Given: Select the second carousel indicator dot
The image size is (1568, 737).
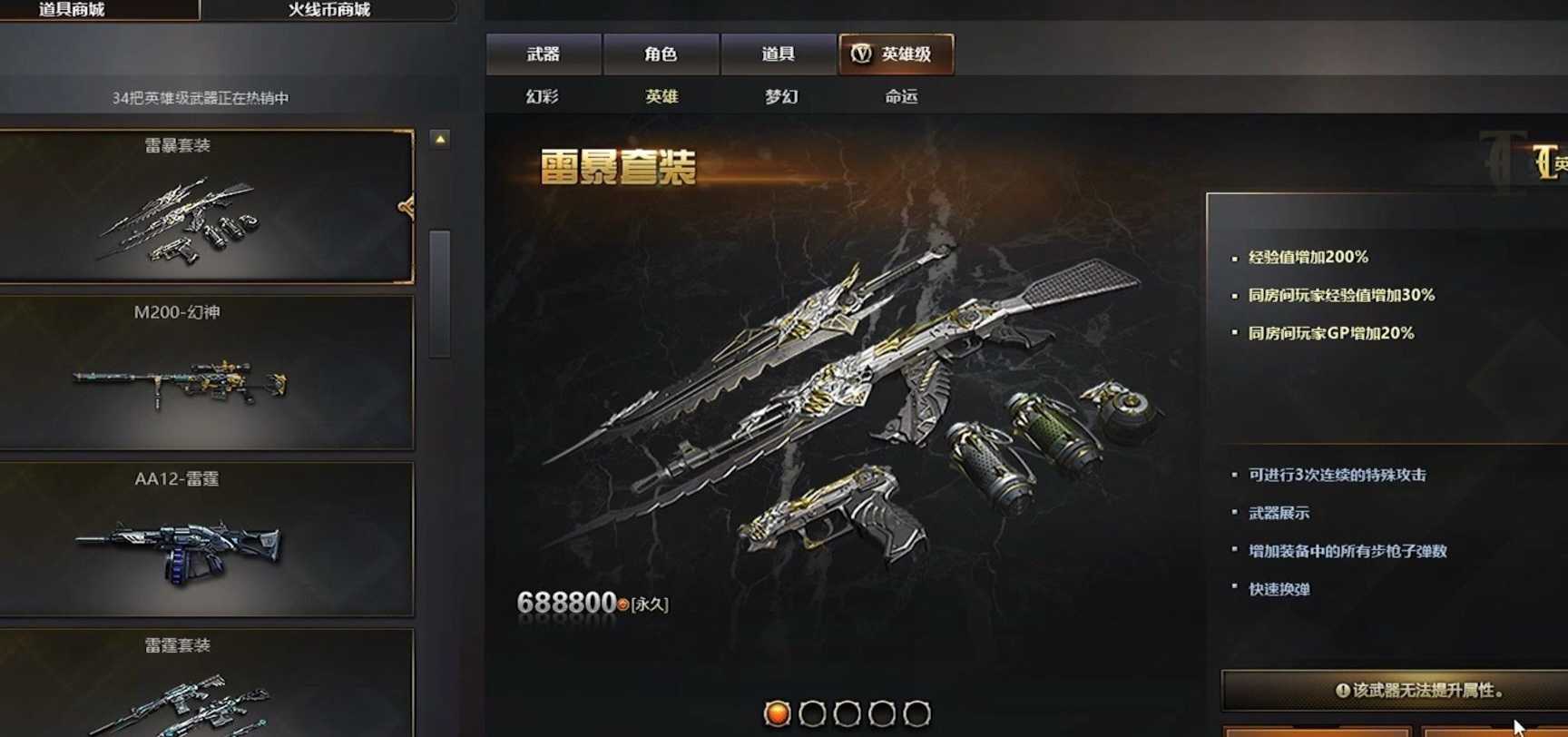Looking at the screenshot, I should pyautogui.click(x=812, y=713).
